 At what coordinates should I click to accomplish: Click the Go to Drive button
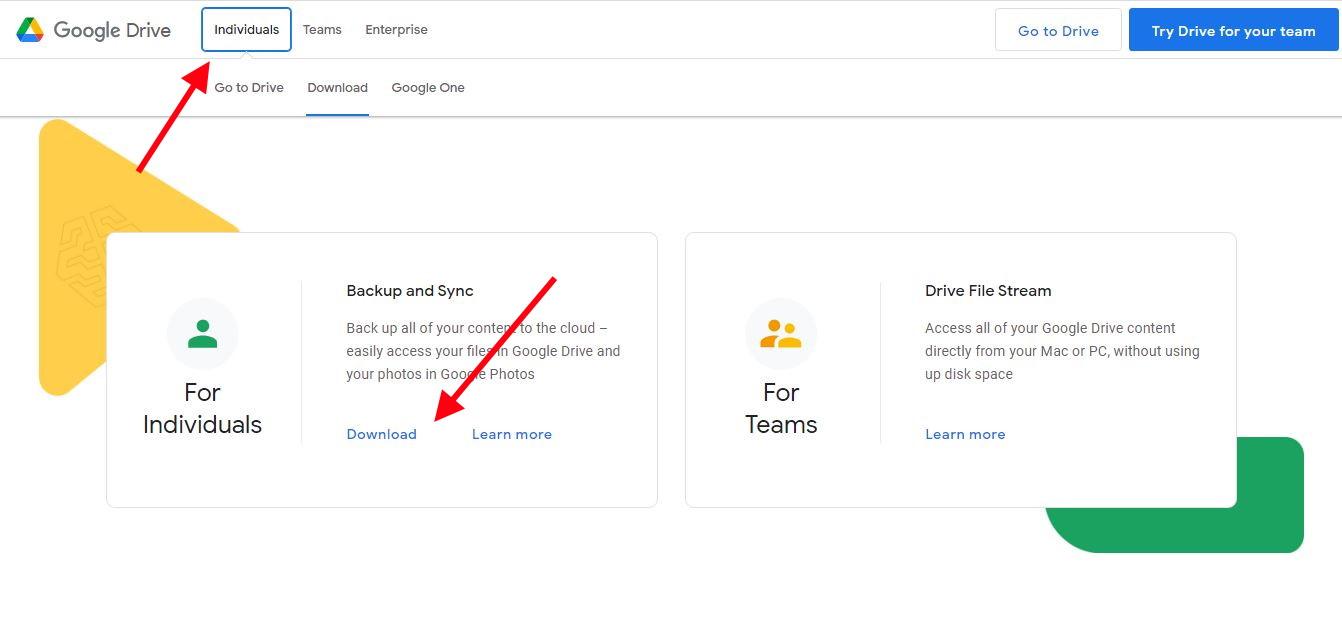click(x=1058, y=30)
